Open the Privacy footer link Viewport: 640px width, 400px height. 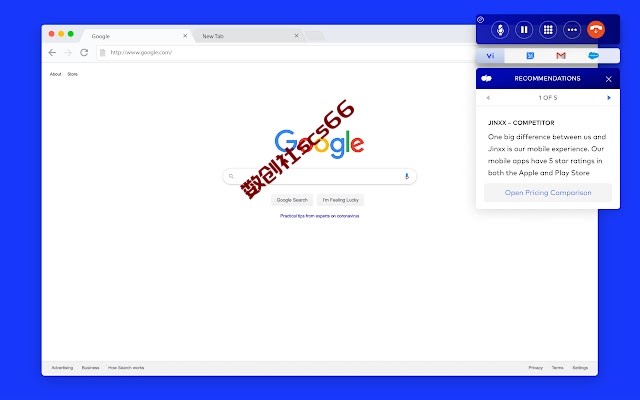536,368
